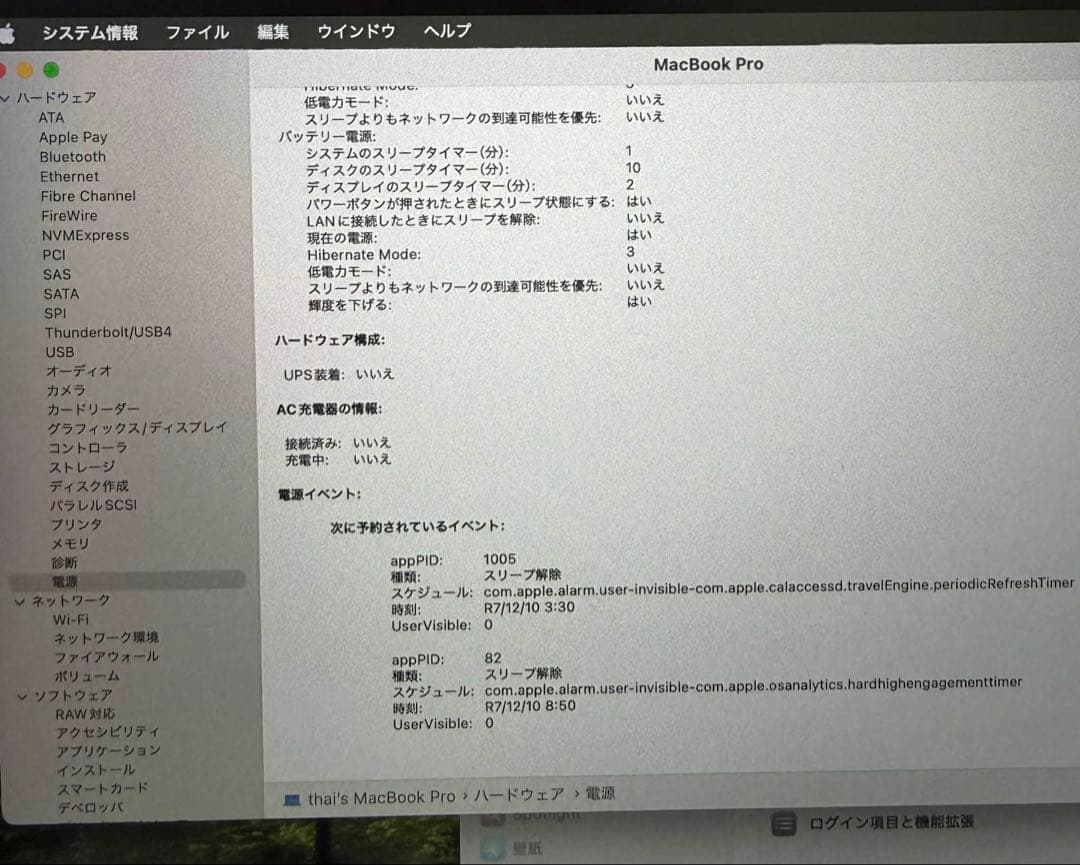Select Bluetooth in the hardware sidebar
Image resolution: width=1080 pixels, height=865 pixels.
pyautogui.click(x=73, y=156)
